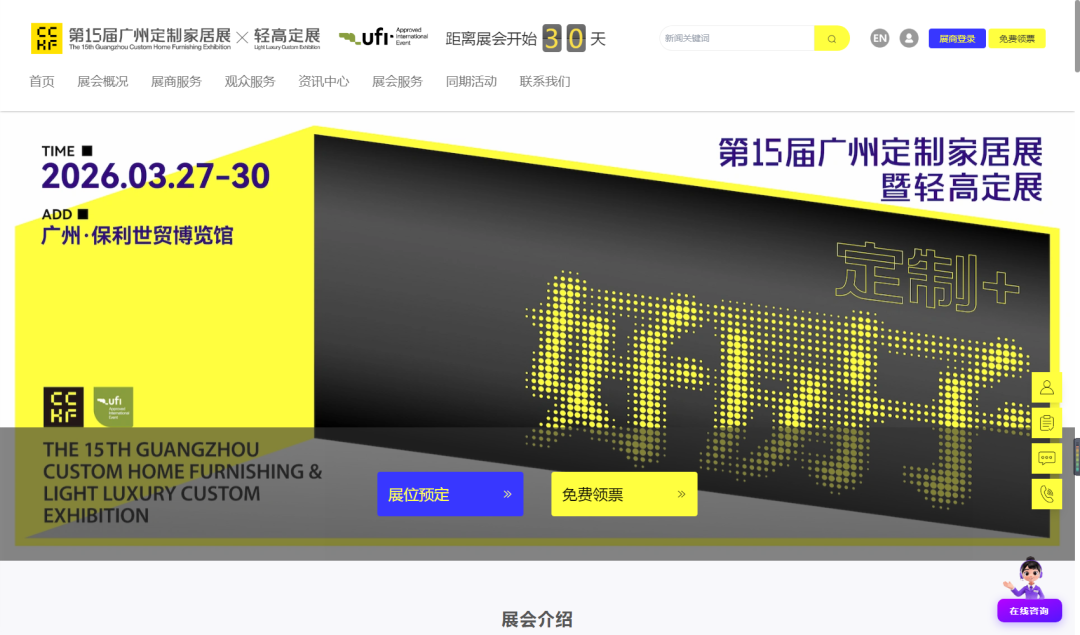
Task: Click the yellow 免费领票 header button
Action: pos(1017,39)
